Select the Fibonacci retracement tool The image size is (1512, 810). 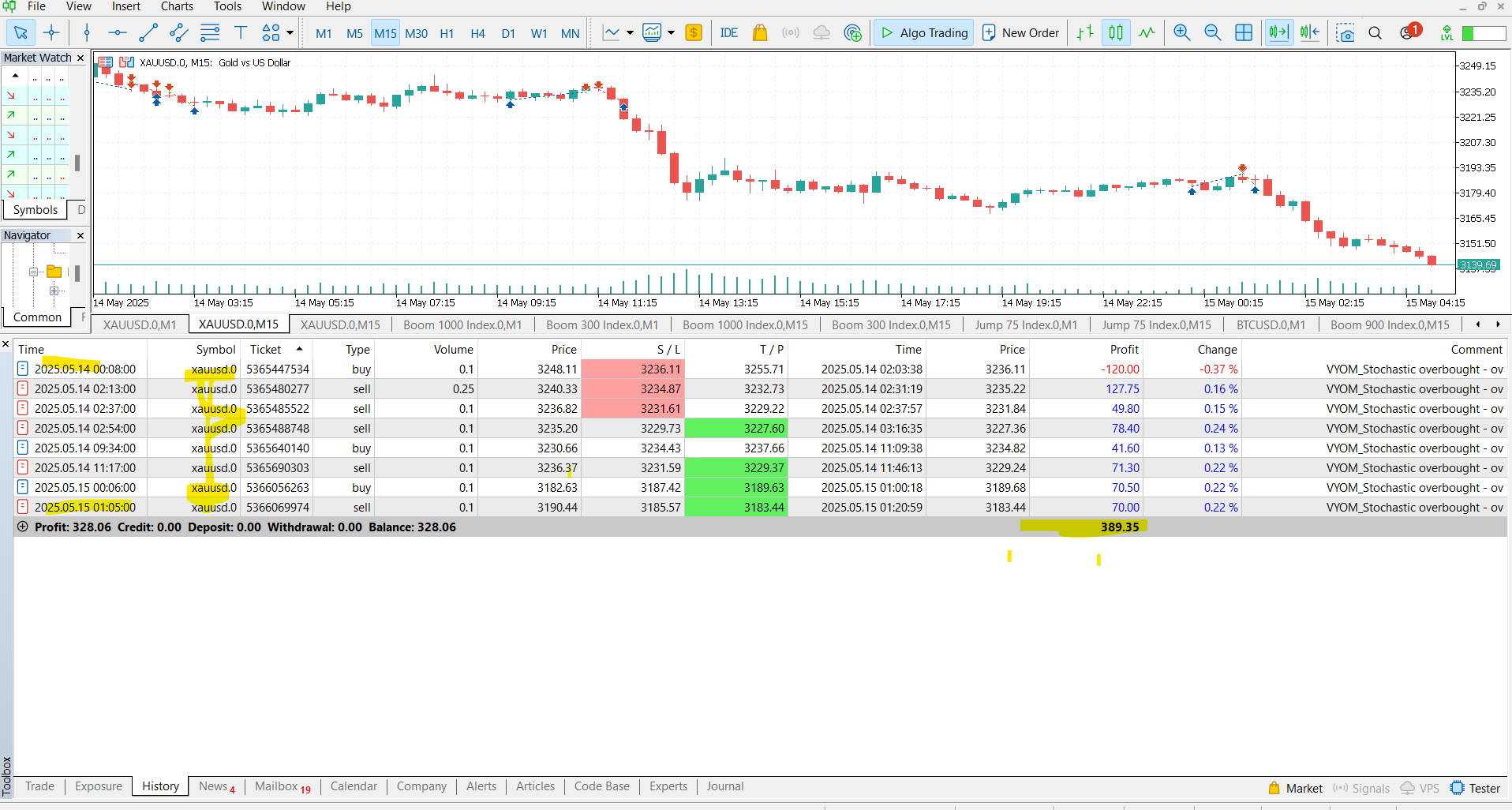pyautogui.click(x=210, y=33)
